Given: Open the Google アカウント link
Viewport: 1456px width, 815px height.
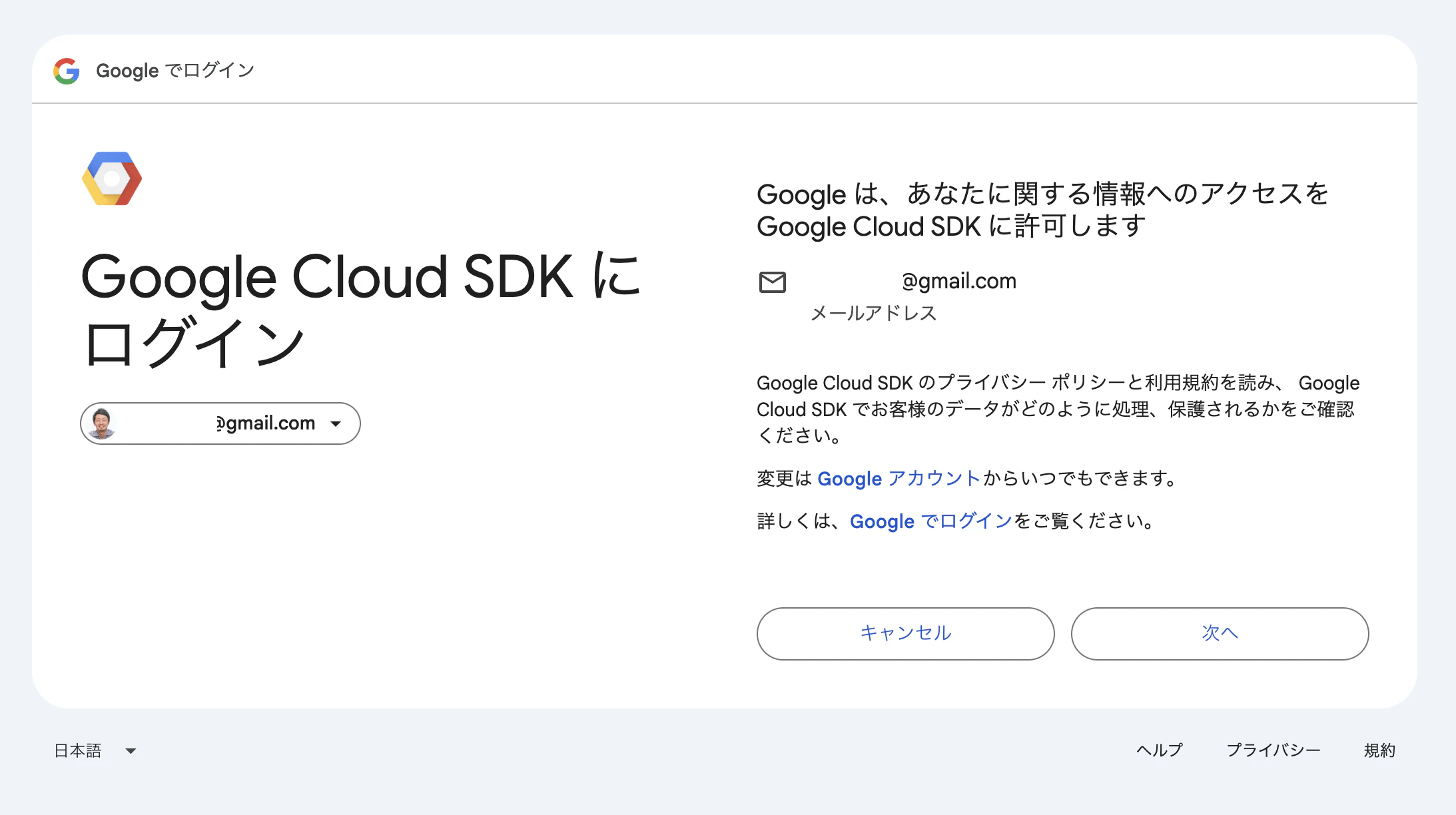Looking at the screenshot, I should point(899,479).
